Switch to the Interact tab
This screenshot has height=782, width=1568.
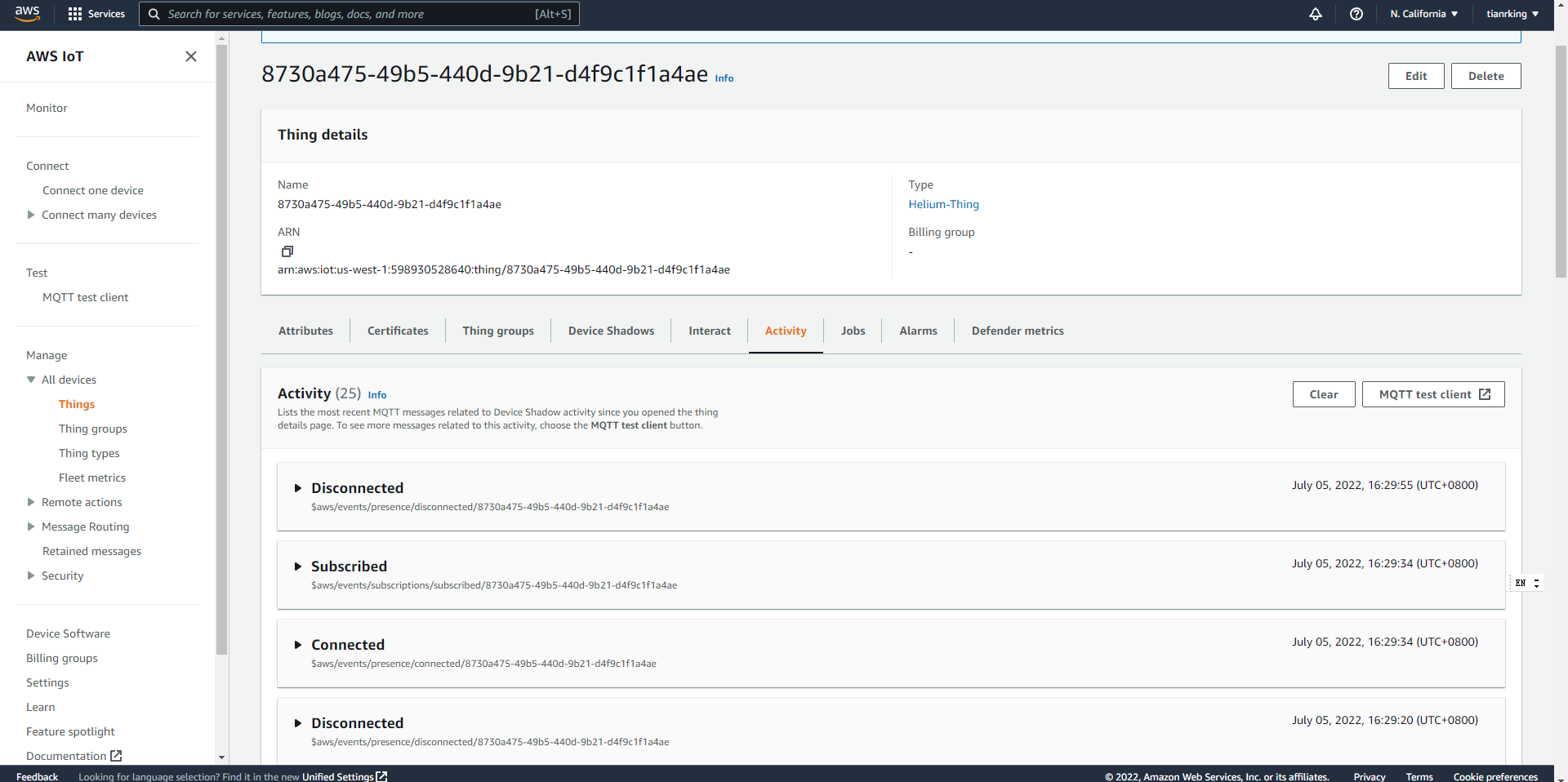click(x=710, y=331)
